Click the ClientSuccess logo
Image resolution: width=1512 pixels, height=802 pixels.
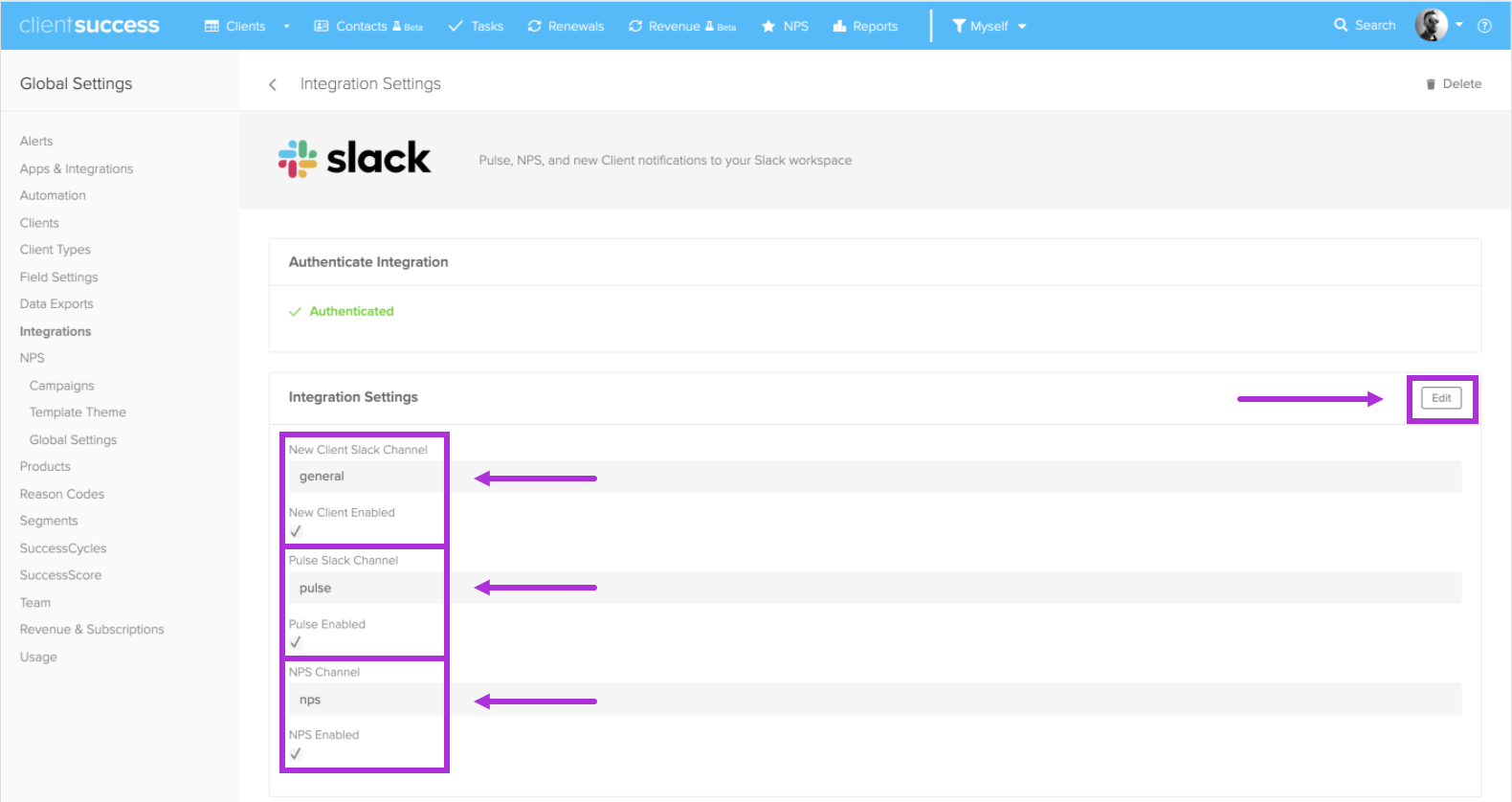[x=89, y=25]
